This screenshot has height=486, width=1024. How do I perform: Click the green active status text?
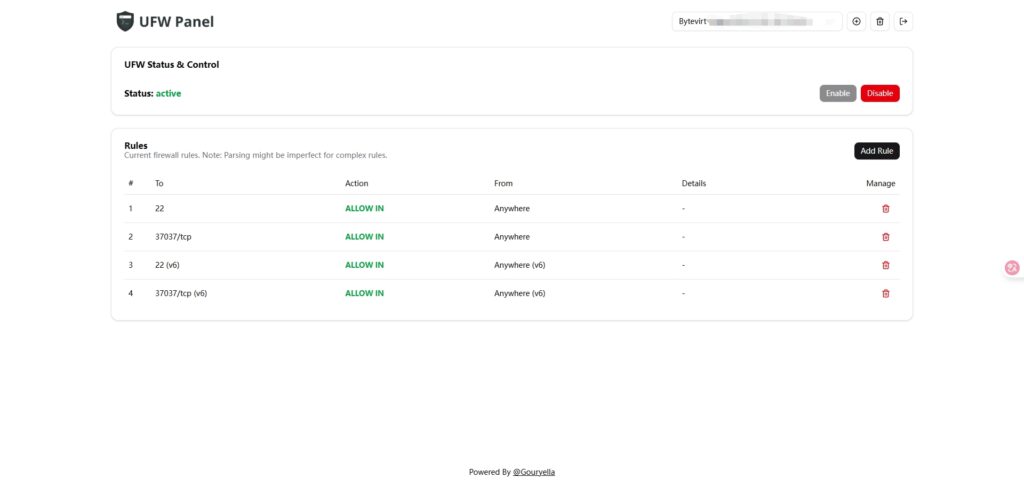tap(168, 93)
